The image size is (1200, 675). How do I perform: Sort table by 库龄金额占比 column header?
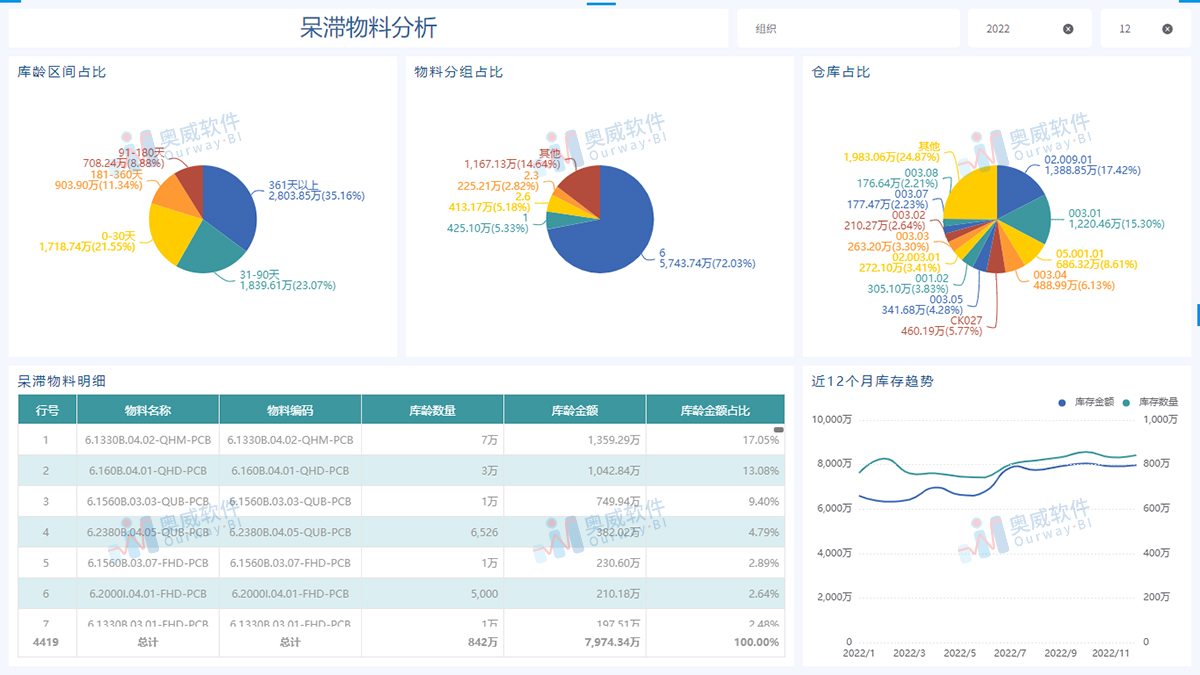(715, 409)
